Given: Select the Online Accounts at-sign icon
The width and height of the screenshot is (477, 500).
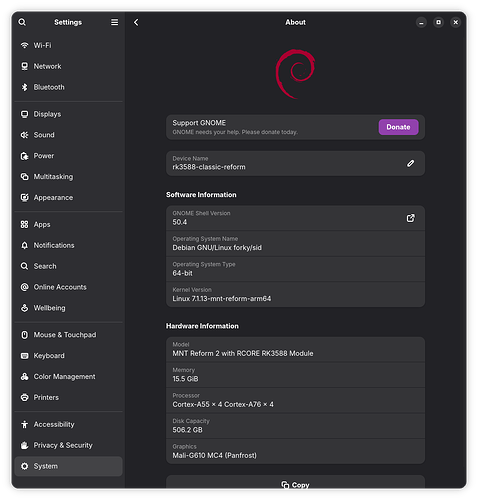Looking at the screenshot, I should point(24,287).
